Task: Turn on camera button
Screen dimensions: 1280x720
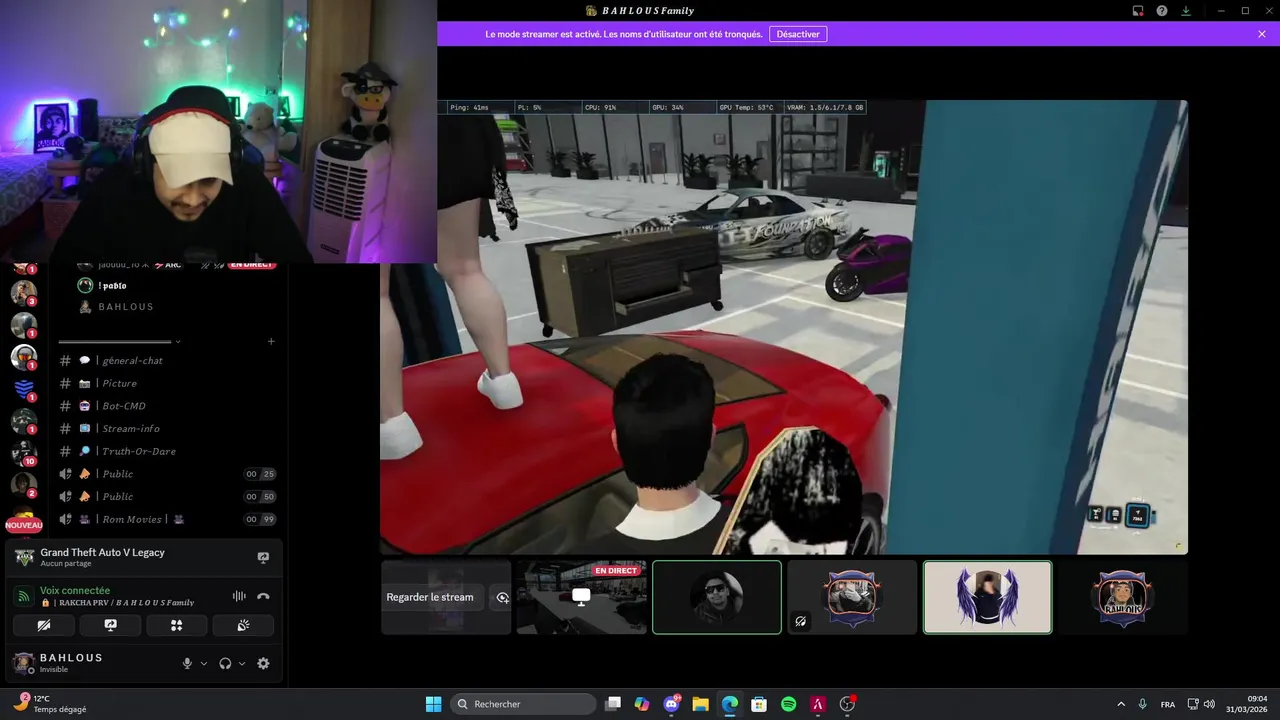Action: [x=44, y=625]
